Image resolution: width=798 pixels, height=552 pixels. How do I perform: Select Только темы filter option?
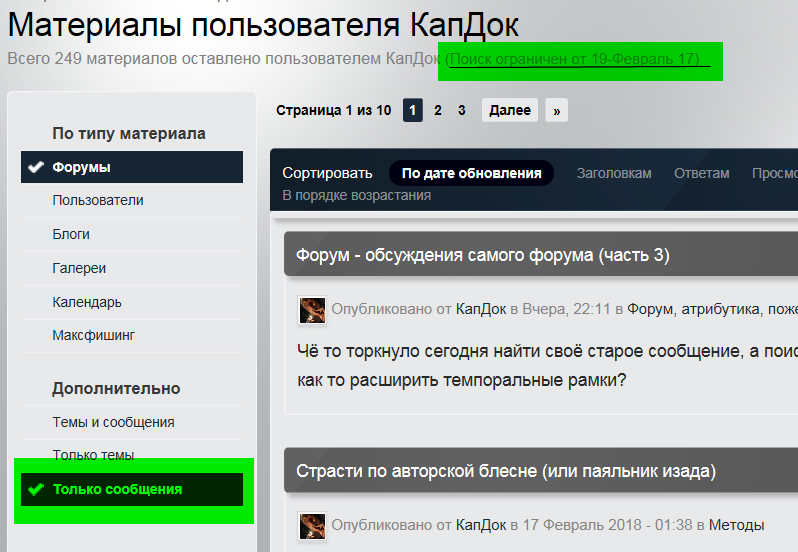tap(93, 455)
